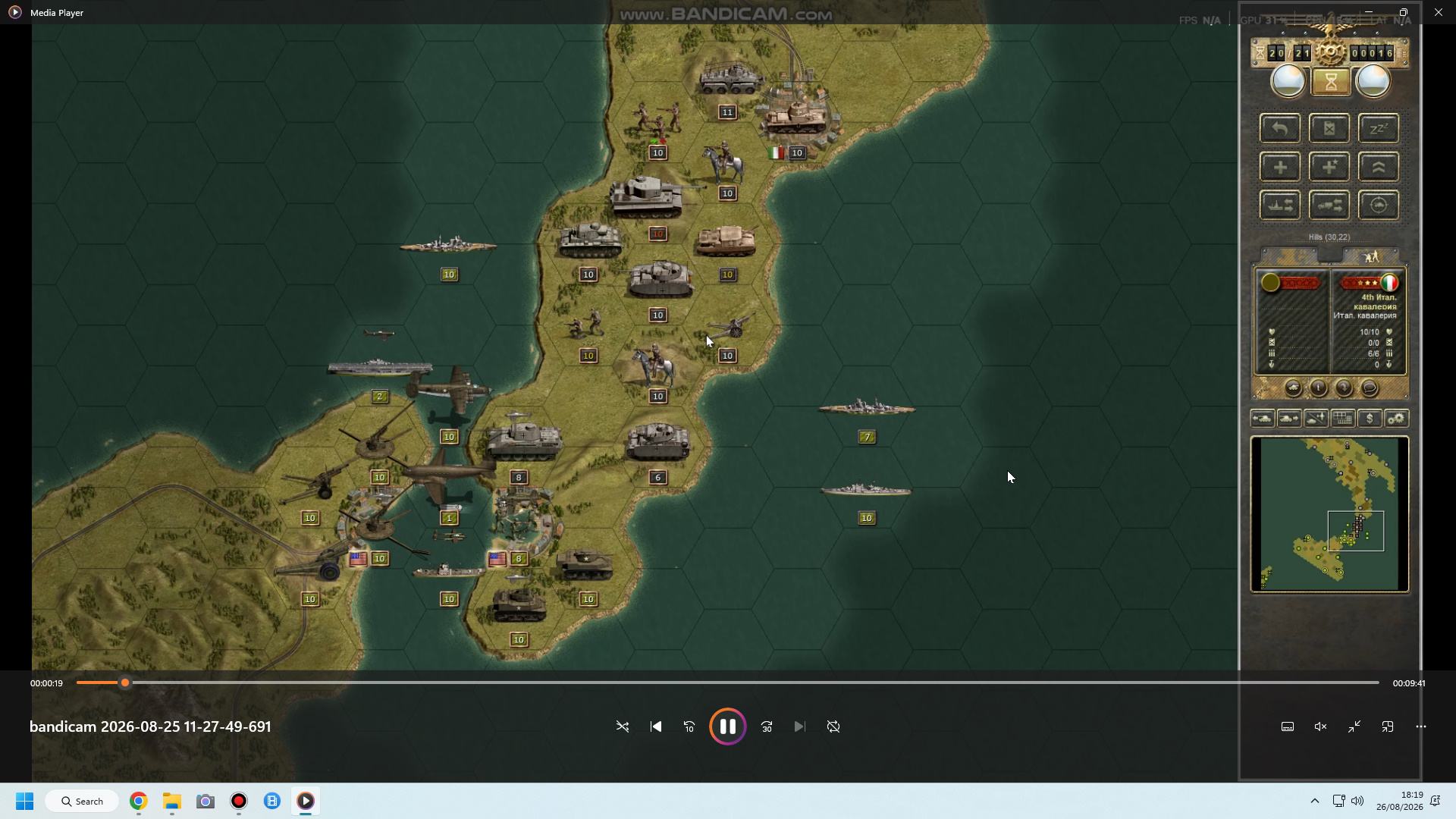Skip forward 30 seconds
The height and width of the screenshot is (819, 1456).
point(767,726)
